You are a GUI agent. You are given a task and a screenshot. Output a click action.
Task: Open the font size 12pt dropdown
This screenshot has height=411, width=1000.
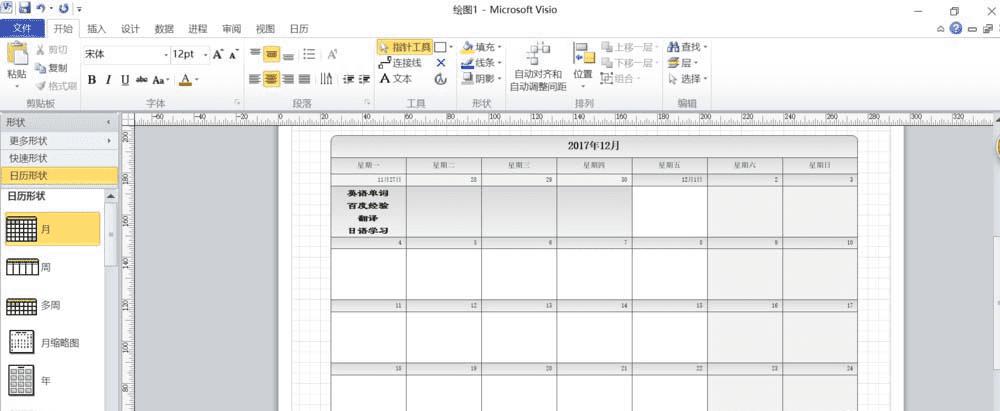pyautogui.click(x=205, y=55)
